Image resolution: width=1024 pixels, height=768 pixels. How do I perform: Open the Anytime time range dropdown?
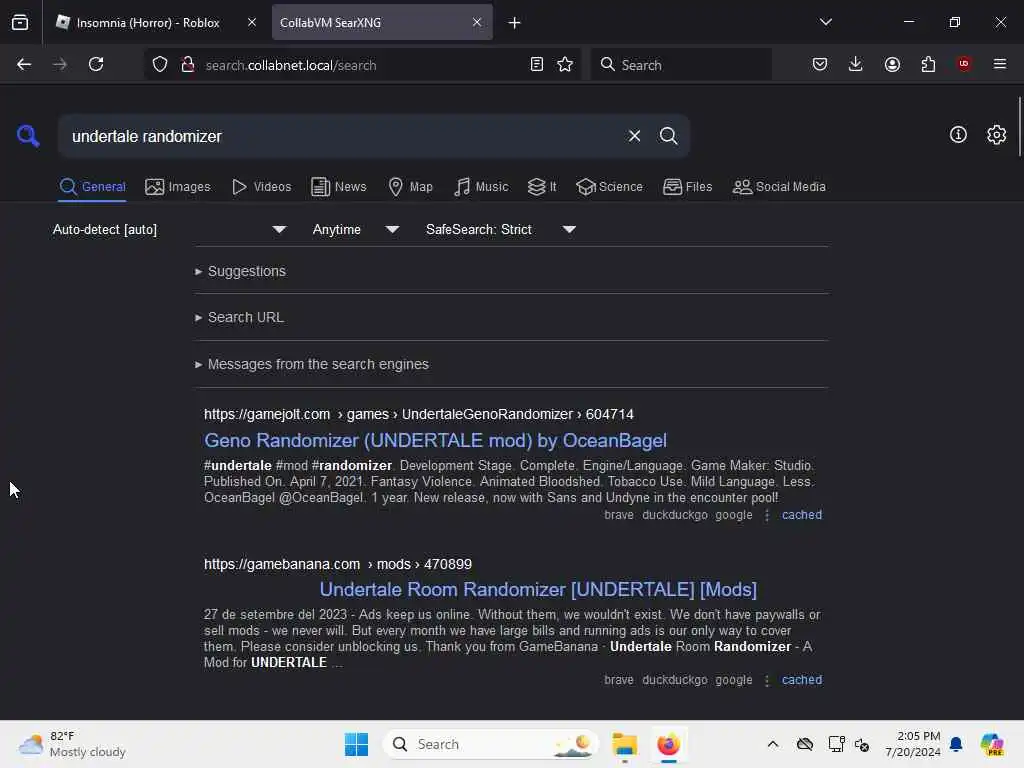(355, 229)
